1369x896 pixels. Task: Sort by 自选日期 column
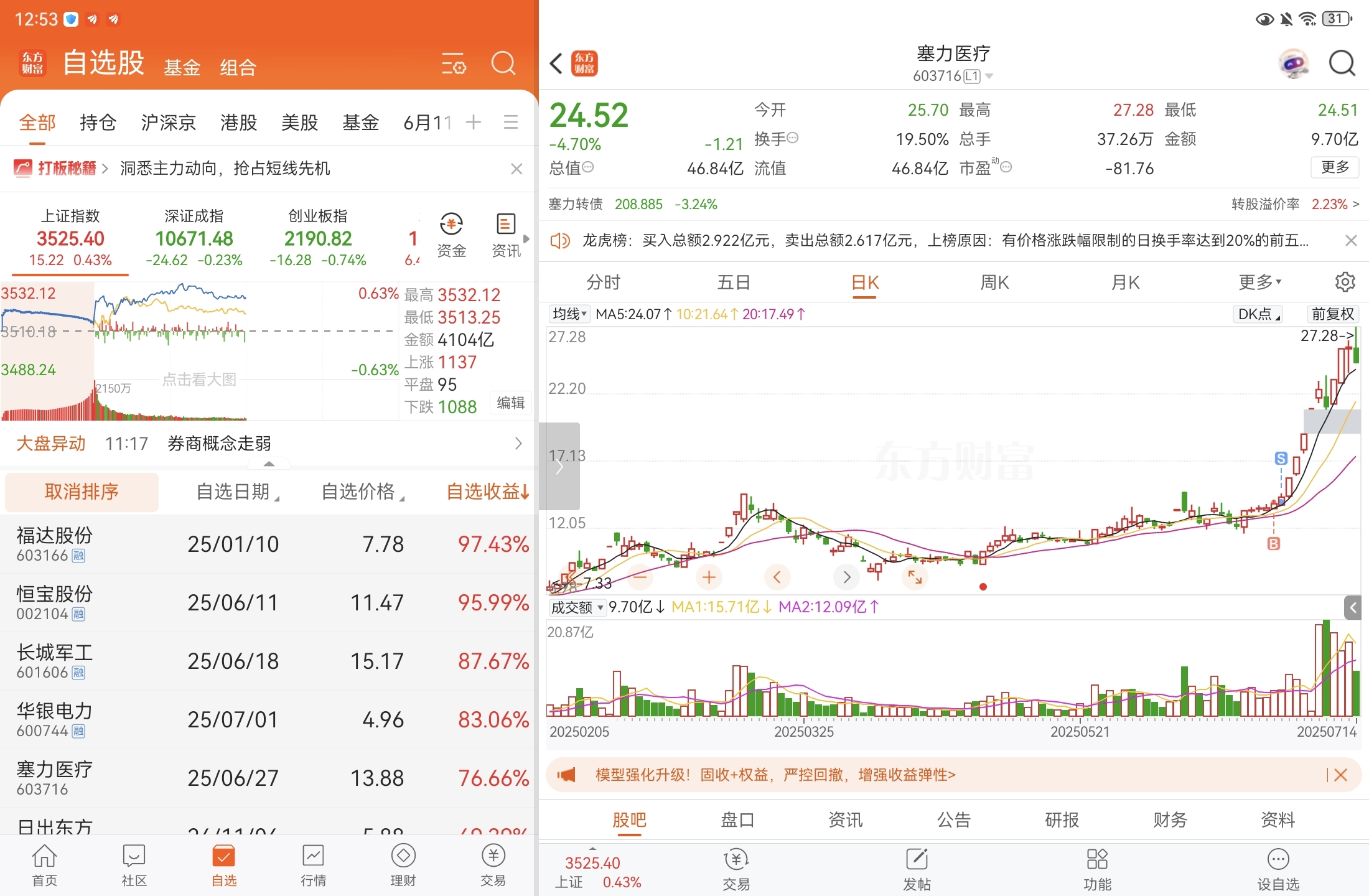(238, 492)
